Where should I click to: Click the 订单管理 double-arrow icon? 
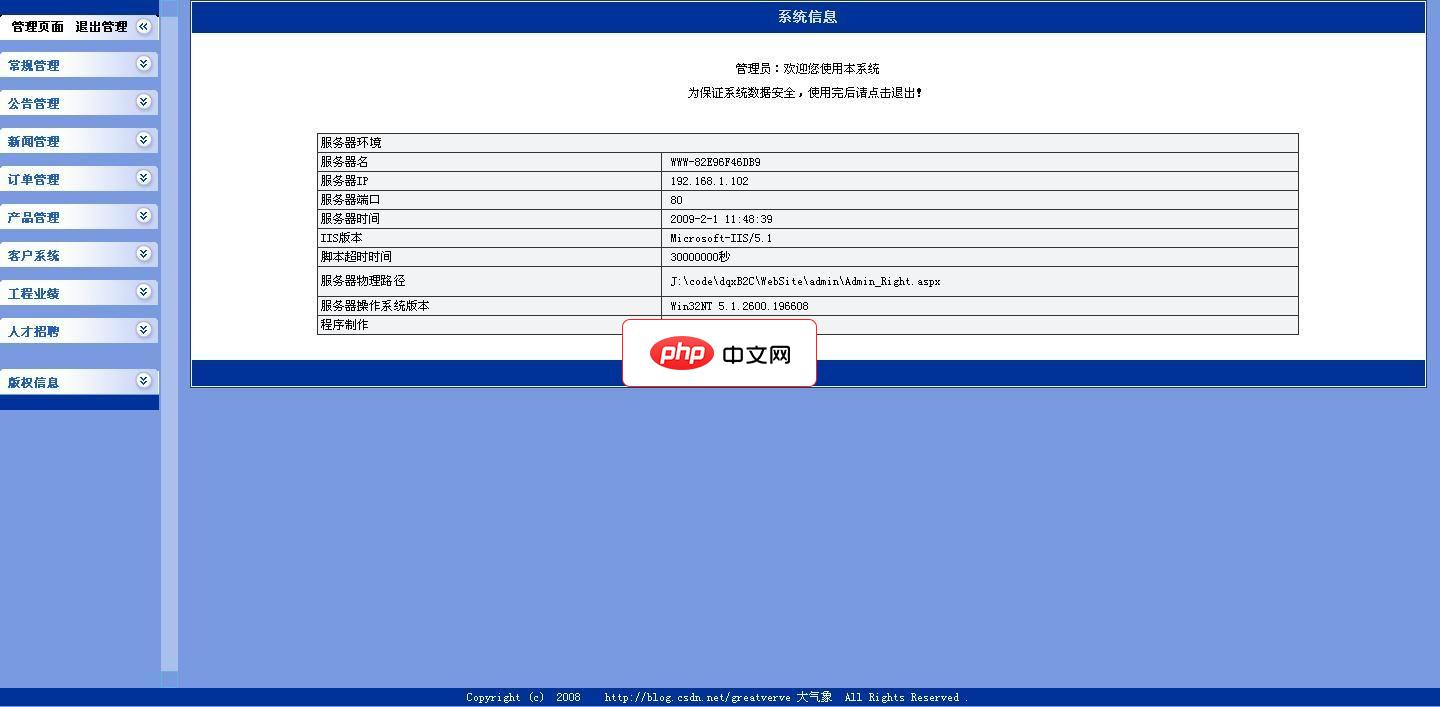point(146,178)
